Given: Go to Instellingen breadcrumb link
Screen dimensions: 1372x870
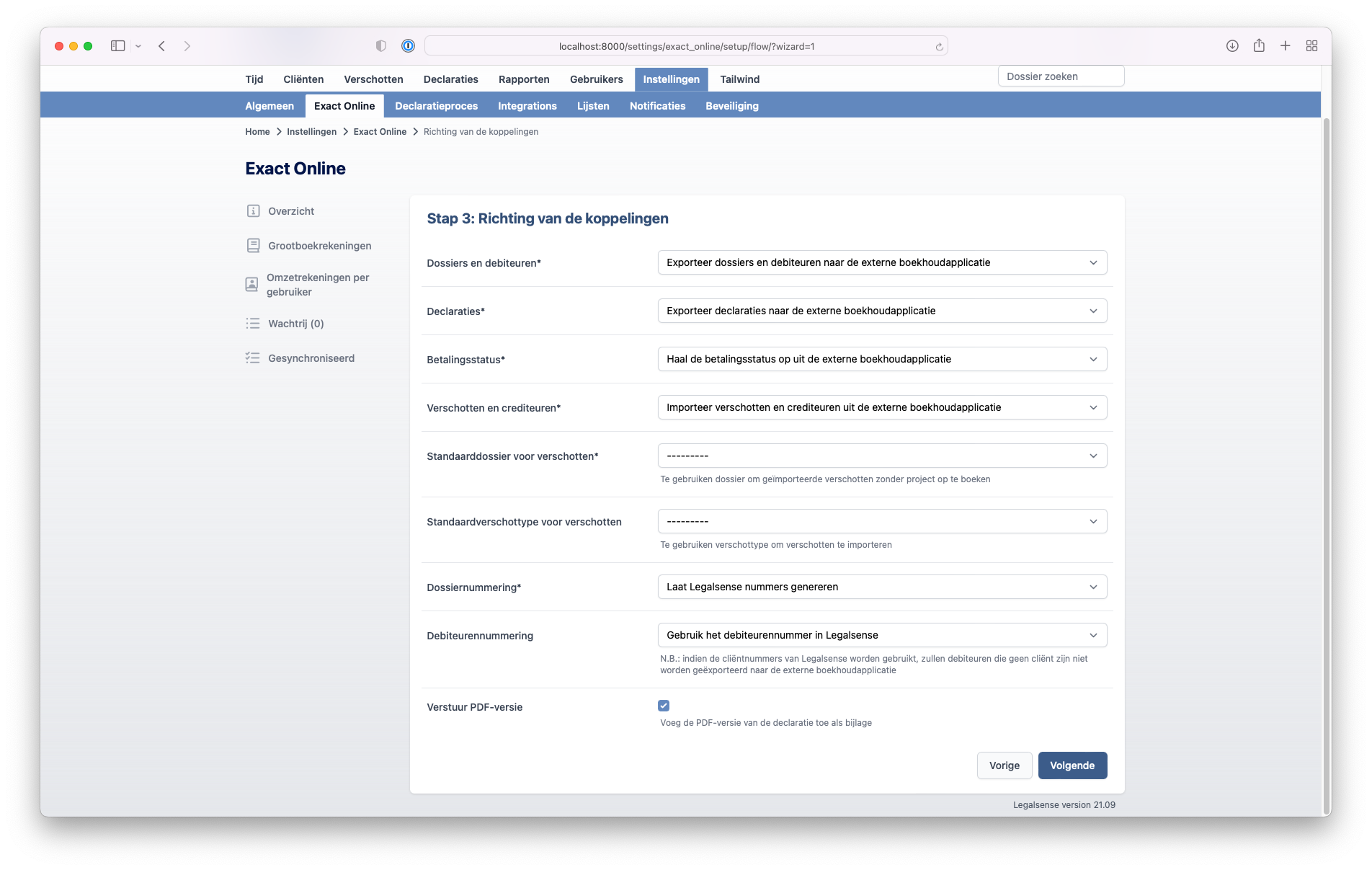Looking at the screenshot, I should (311, 132).
